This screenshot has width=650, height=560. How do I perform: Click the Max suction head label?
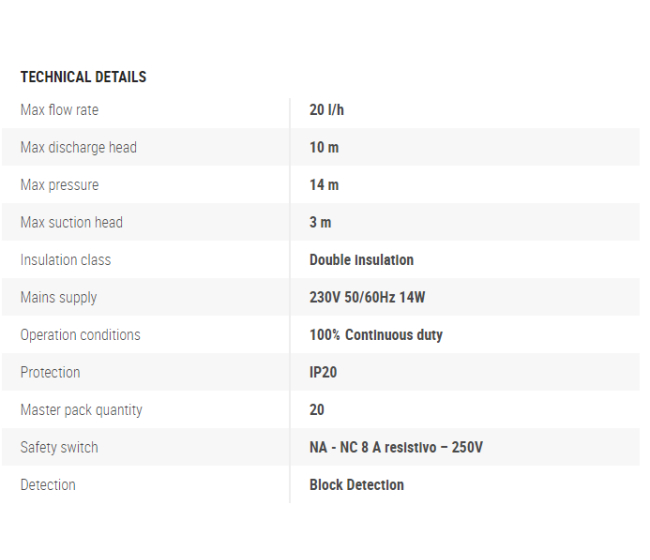[71, 222]
